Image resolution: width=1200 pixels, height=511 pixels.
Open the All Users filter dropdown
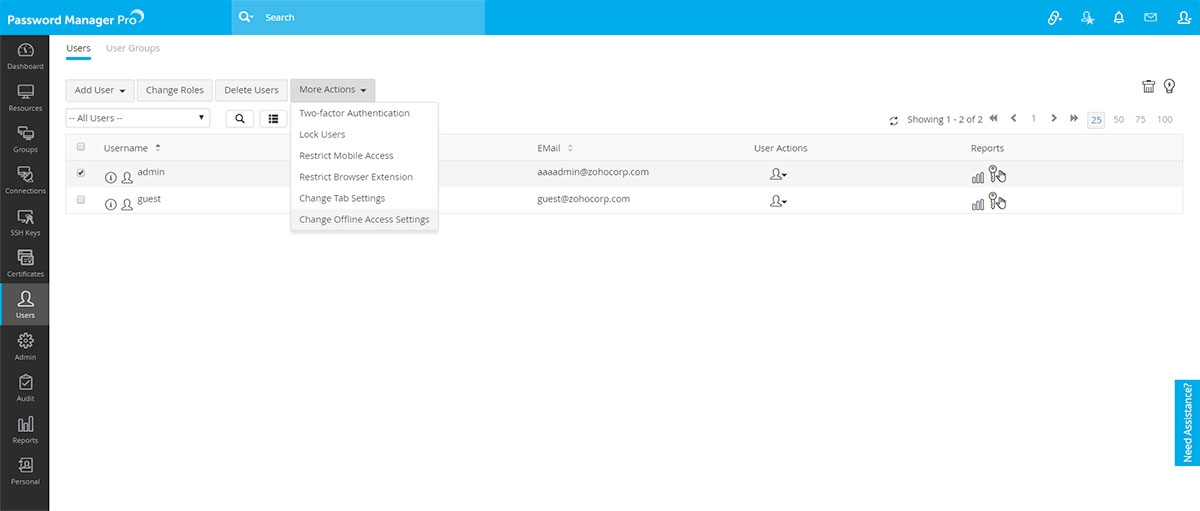(x=137, y=118)
